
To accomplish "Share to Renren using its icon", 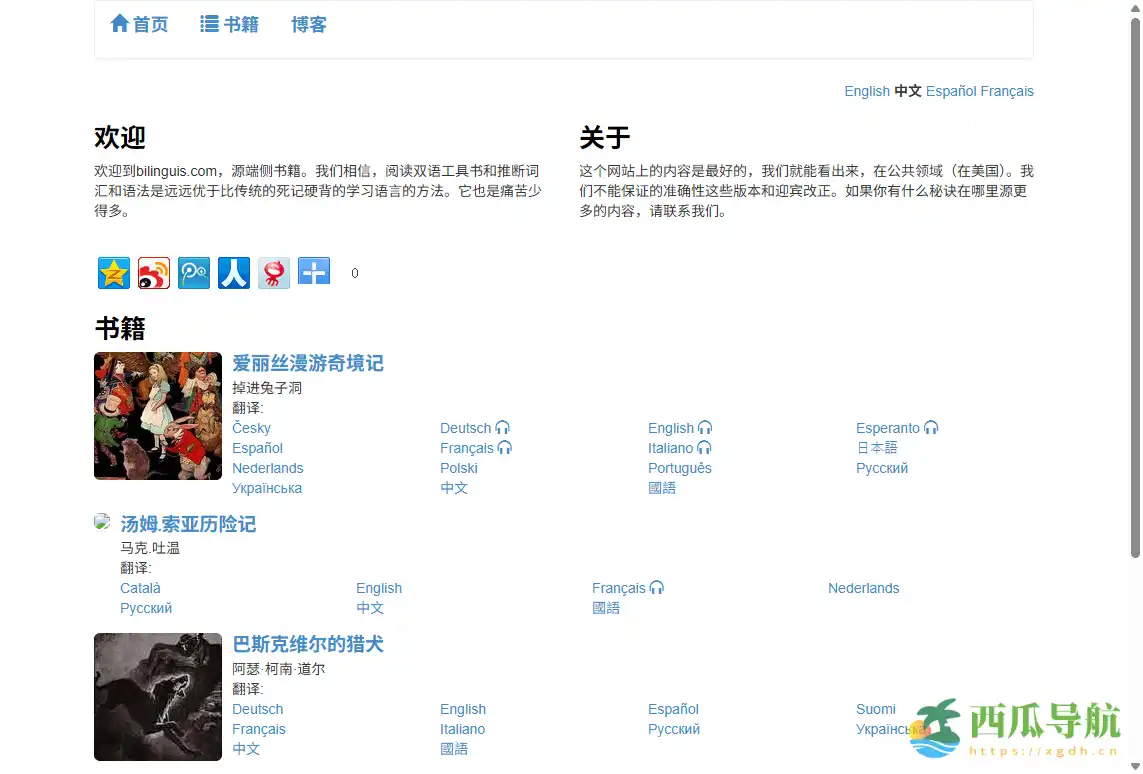I will pyautogui.click(x=233, y=272).
